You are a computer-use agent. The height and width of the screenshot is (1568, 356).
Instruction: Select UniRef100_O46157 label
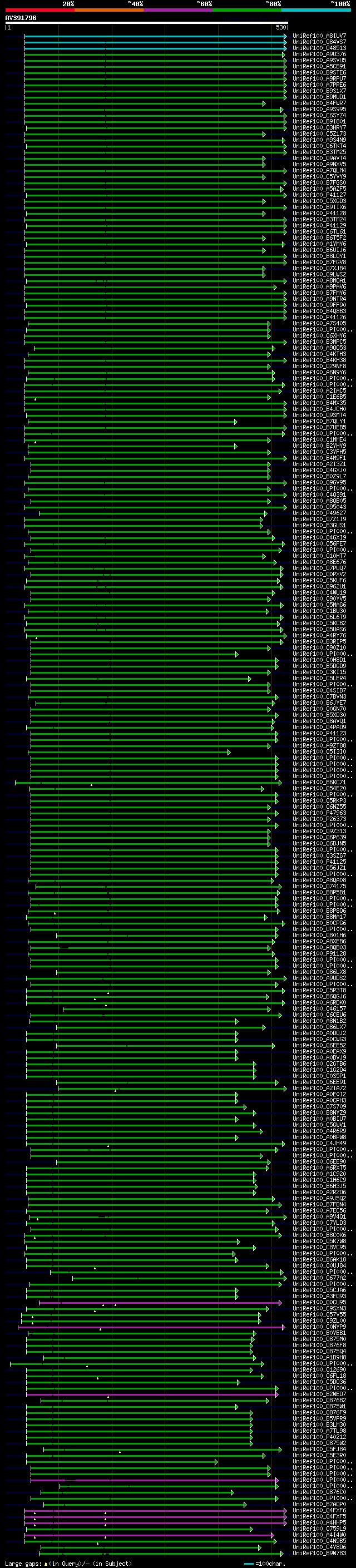[319, 1008]
